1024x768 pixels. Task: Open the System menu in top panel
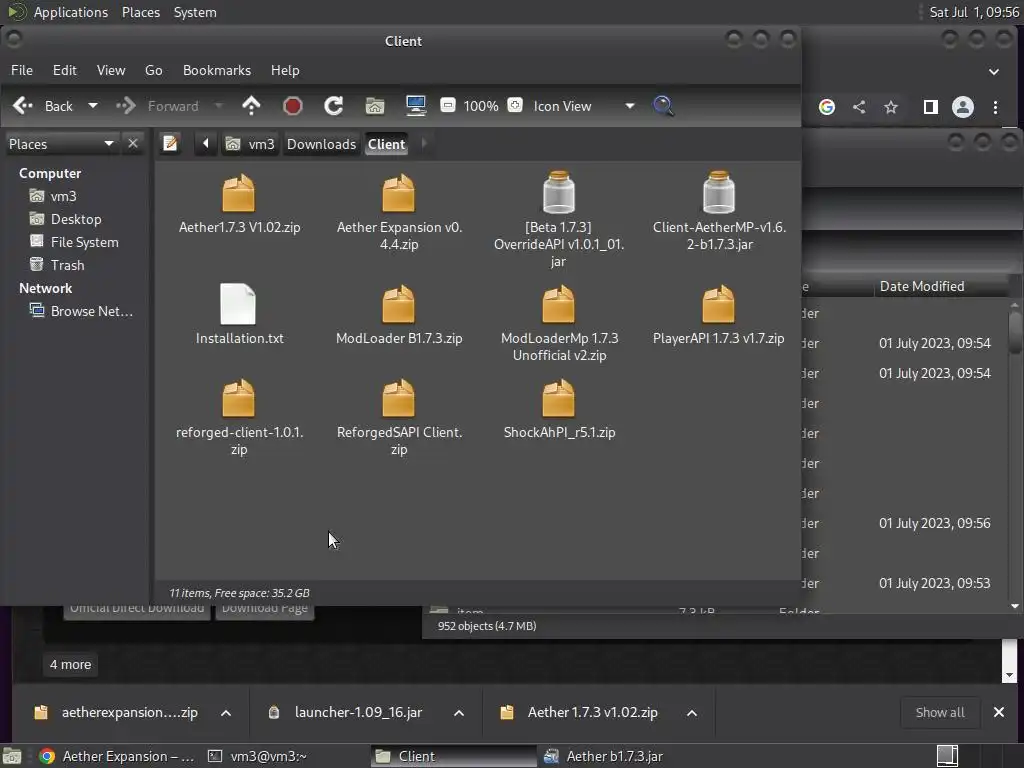click(195, 12)
